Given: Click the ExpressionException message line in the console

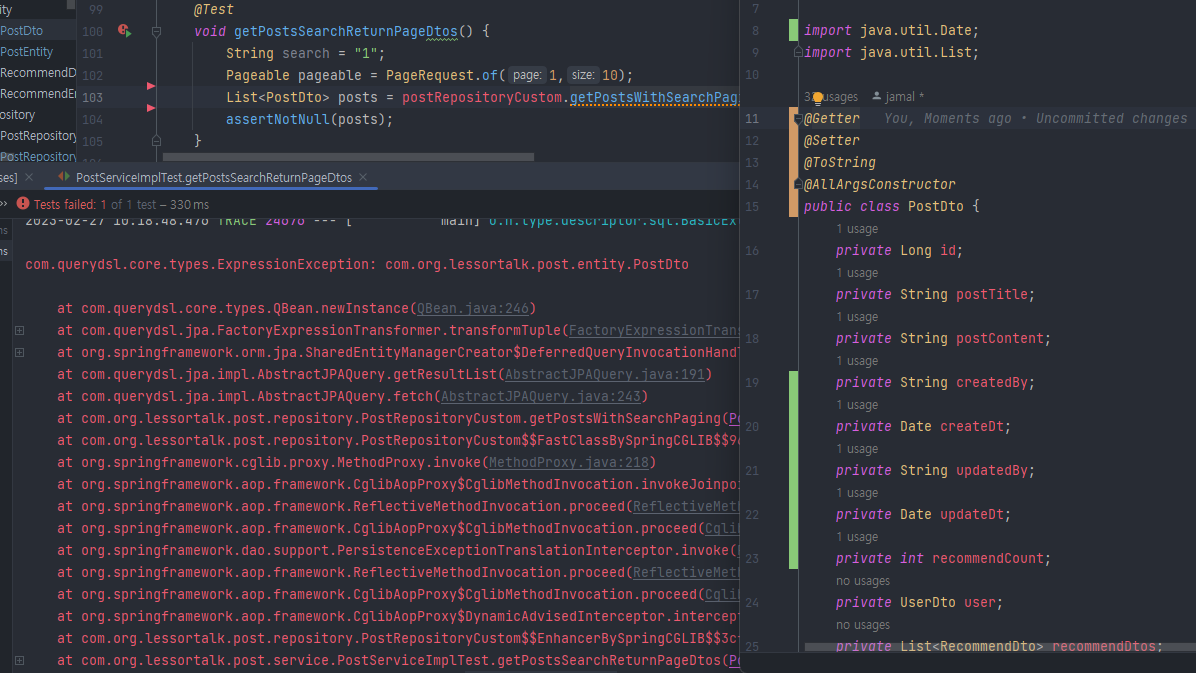Looking at the screenshot, I should [x=357, y=265].
